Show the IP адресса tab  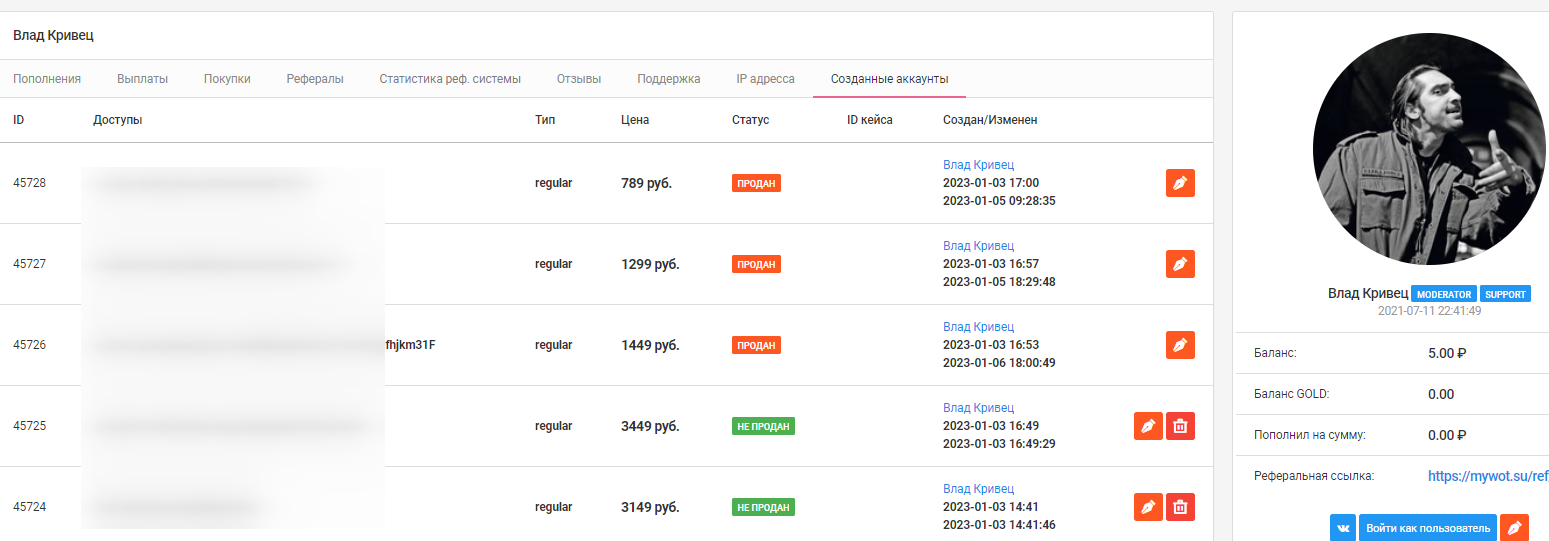click(765, 79)
